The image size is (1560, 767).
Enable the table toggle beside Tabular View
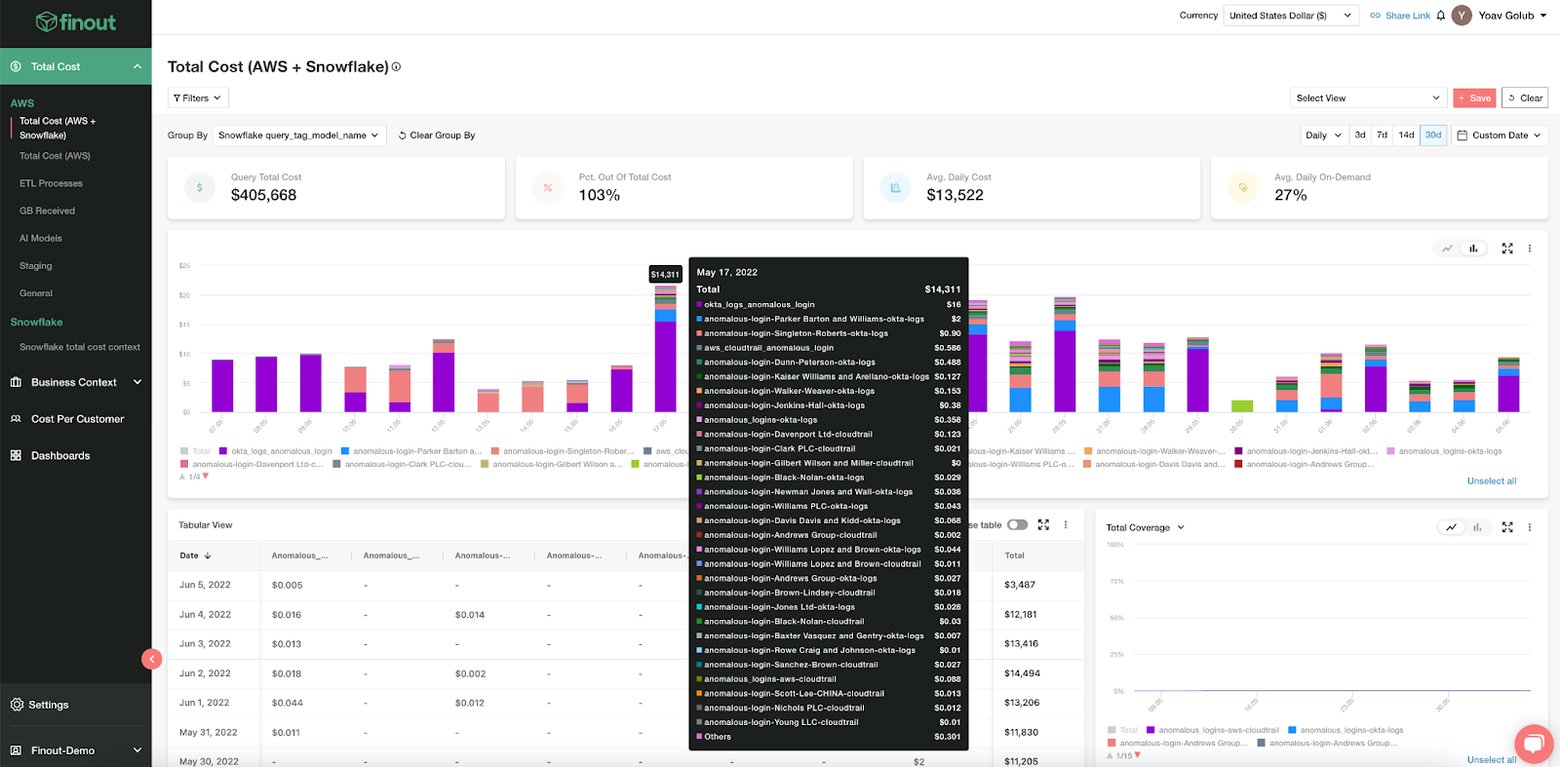click(1019, 524)
